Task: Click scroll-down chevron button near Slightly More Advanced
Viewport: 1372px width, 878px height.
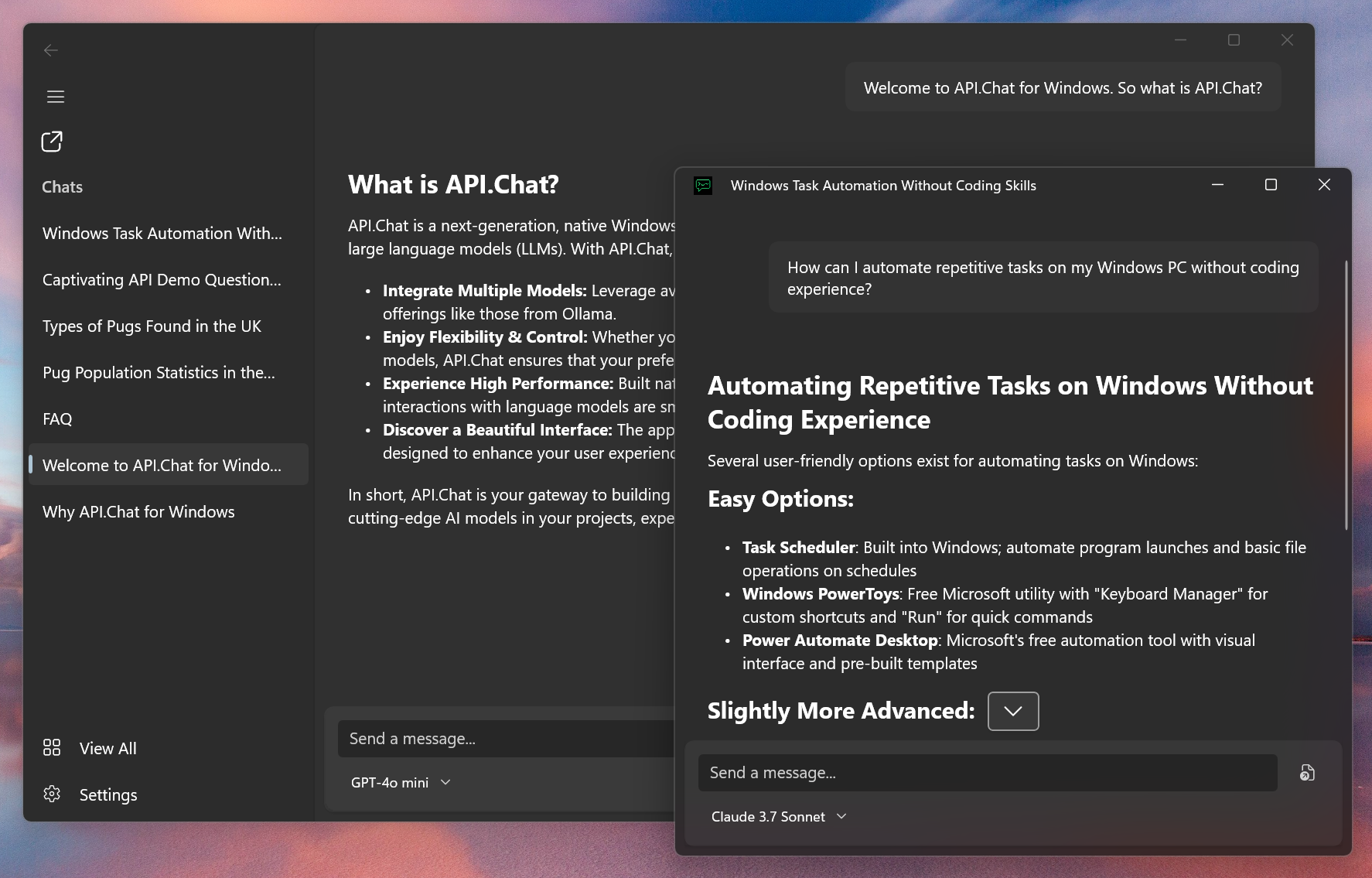Action: coord(1013,711)
